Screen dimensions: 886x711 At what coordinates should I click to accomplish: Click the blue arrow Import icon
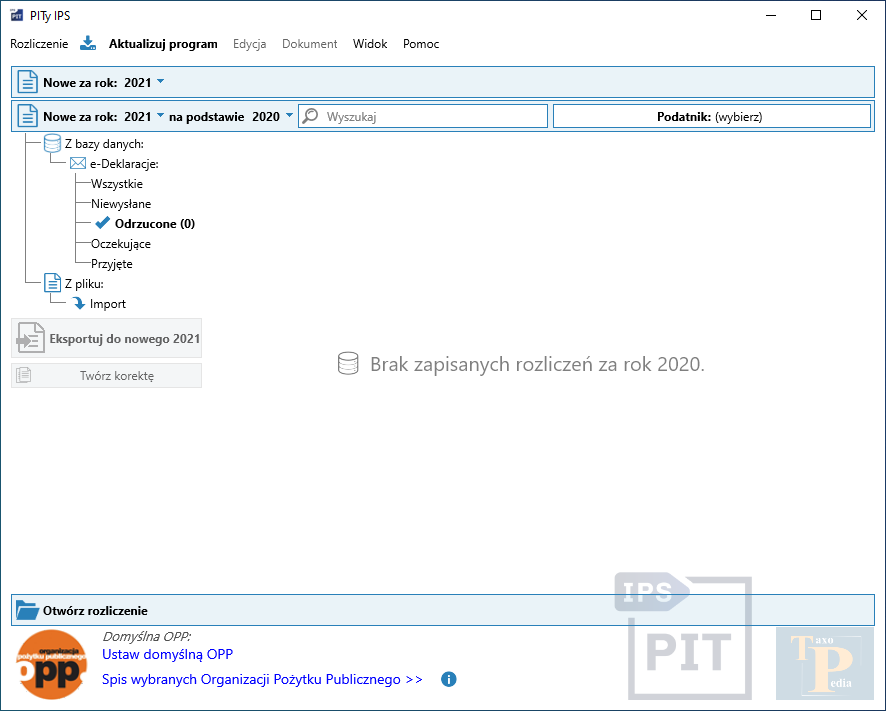tap(79, 304)
